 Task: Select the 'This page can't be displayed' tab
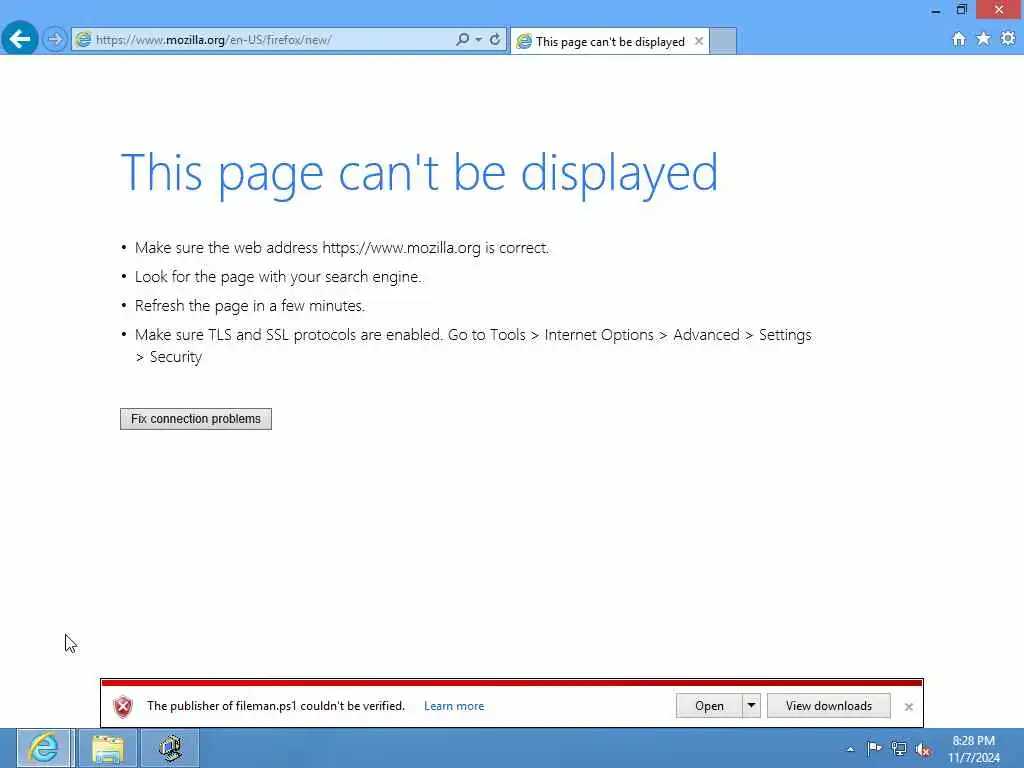(x=609, y=42)
